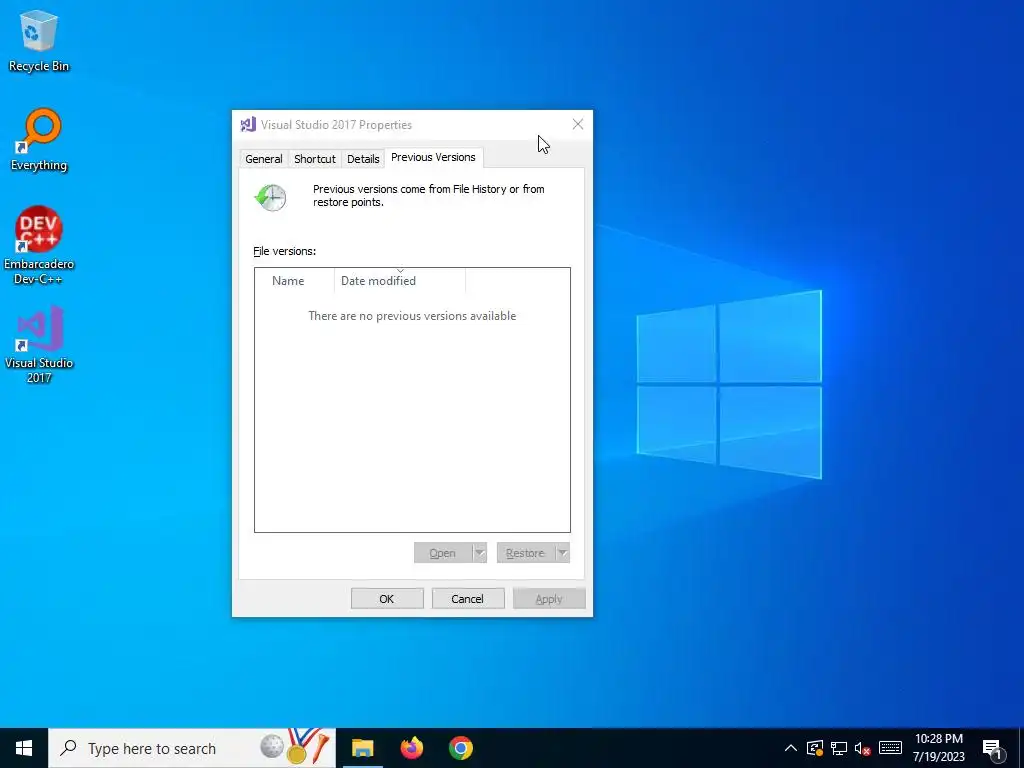This screenshot has width=1024, height=768.
Task: Click the disabled Restore button
Action: [525, 553]
